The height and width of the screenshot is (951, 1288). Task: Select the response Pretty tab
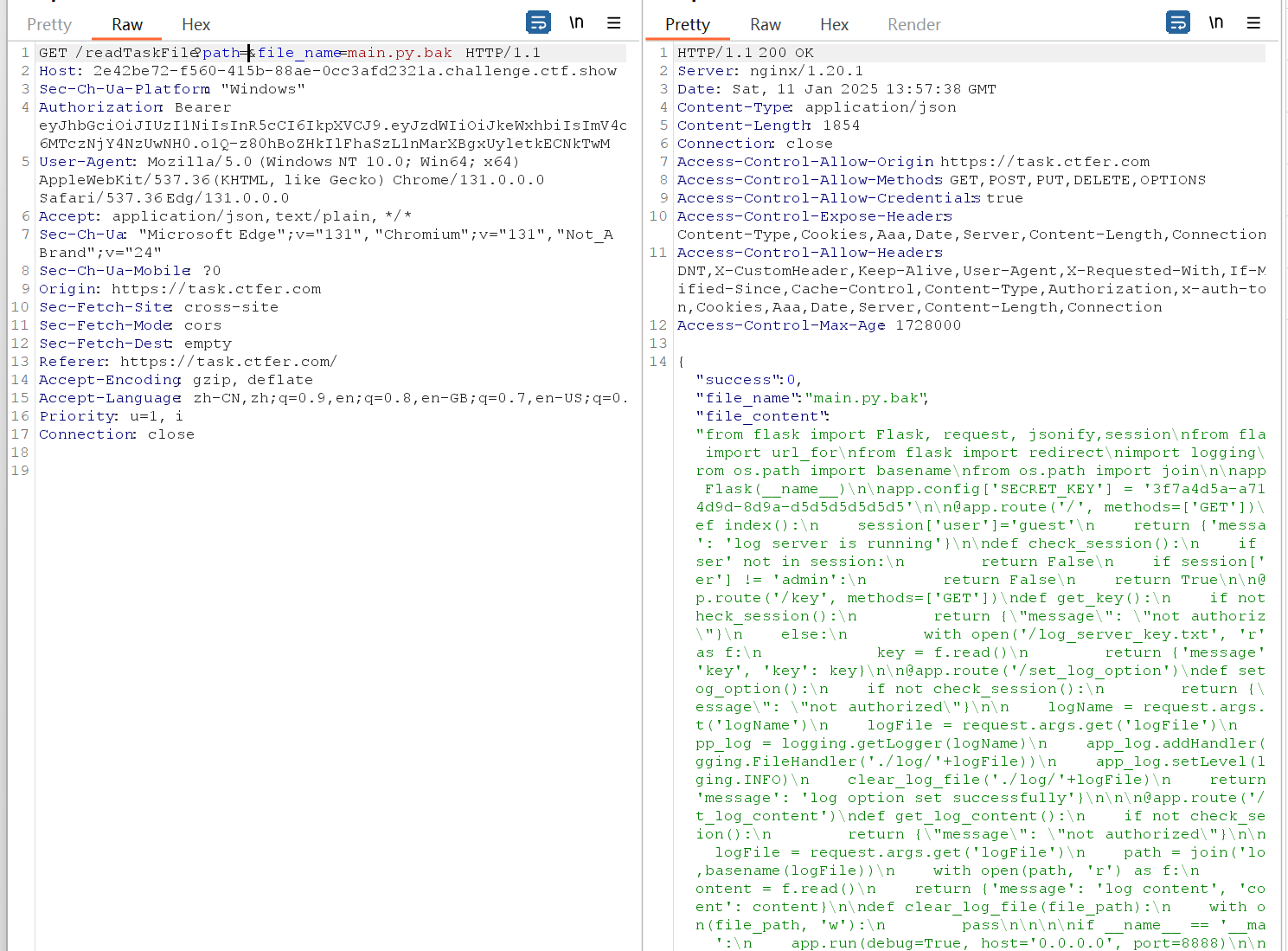688,24
